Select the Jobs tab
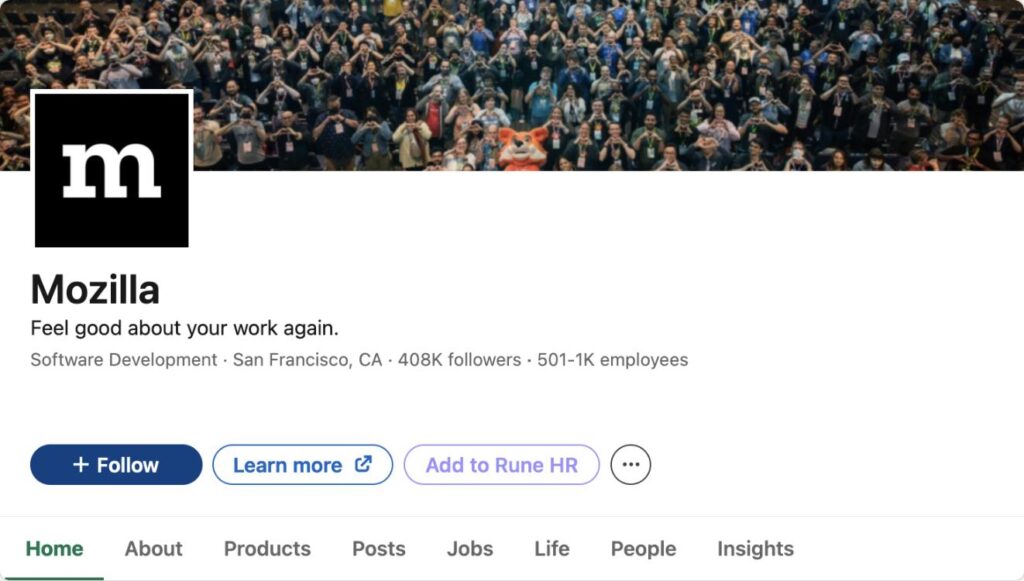This screenshot has width=1024, height=581. click(469, 548)
